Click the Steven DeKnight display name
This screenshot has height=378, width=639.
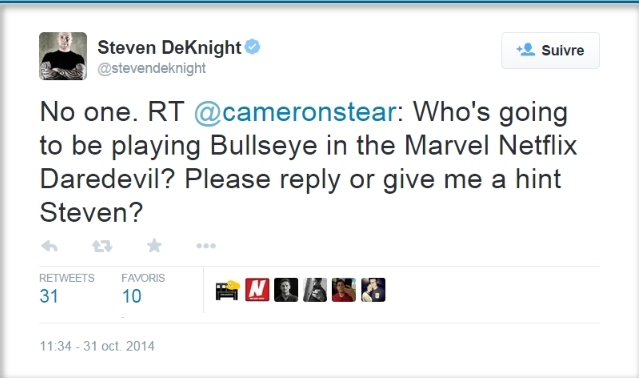170,48
